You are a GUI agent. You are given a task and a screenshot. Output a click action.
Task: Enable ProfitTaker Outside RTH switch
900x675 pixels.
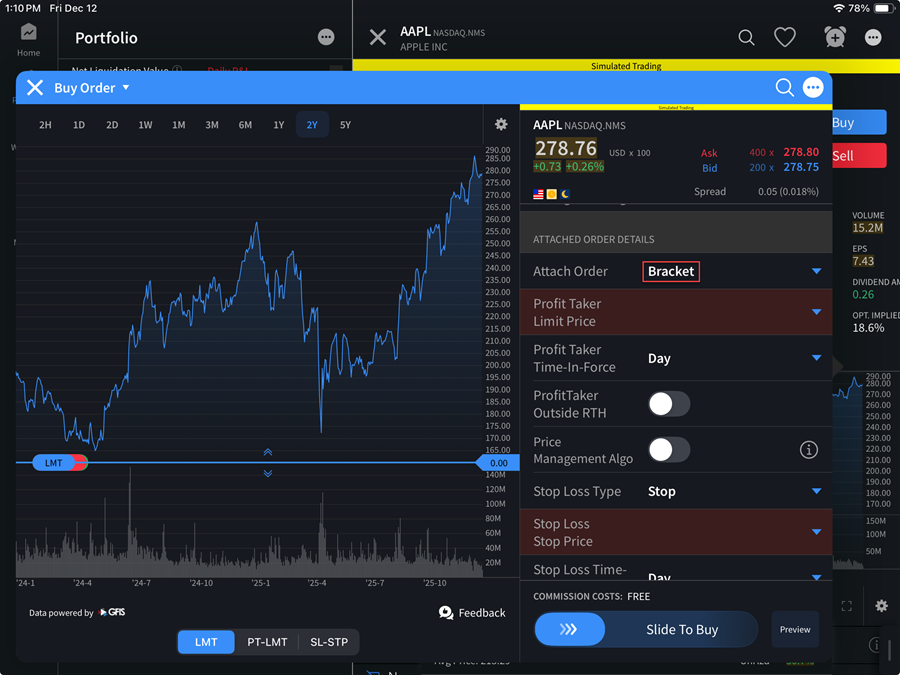pos(668,404)
